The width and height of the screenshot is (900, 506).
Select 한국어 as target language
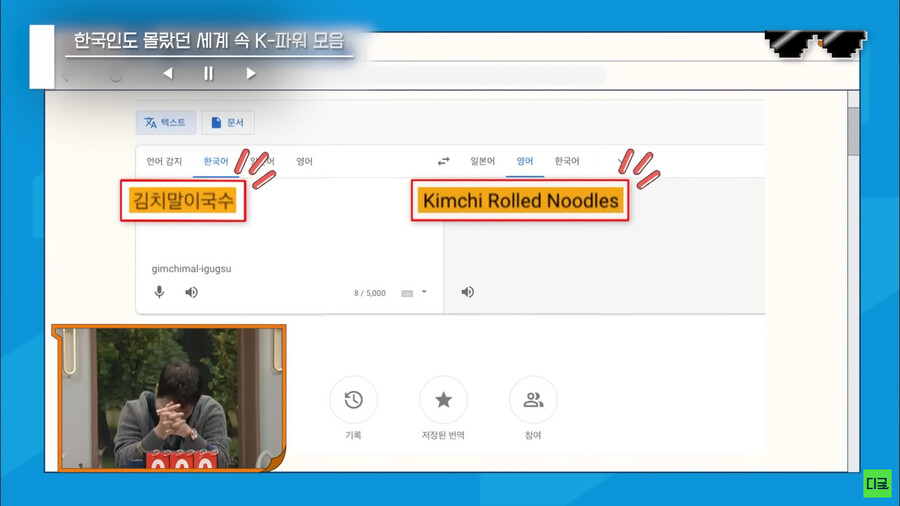567,161
